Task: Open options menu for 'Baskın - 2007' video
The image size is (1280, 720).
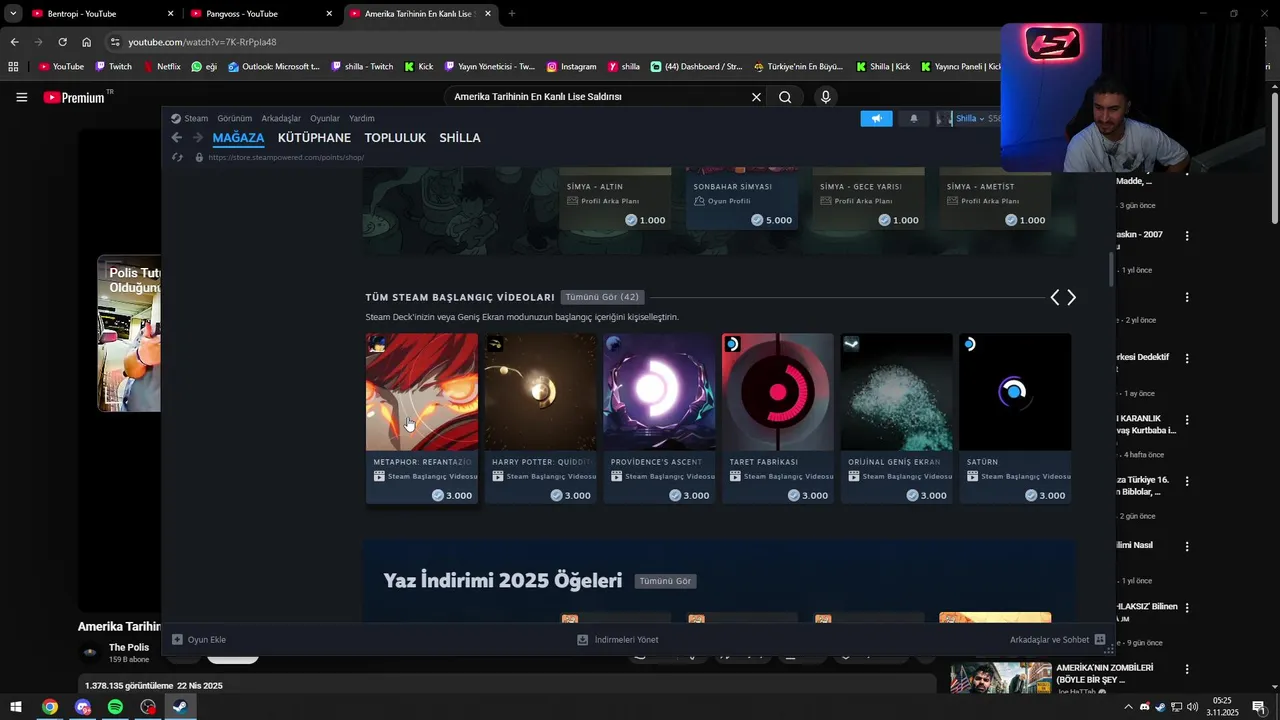Action: 1187,236
